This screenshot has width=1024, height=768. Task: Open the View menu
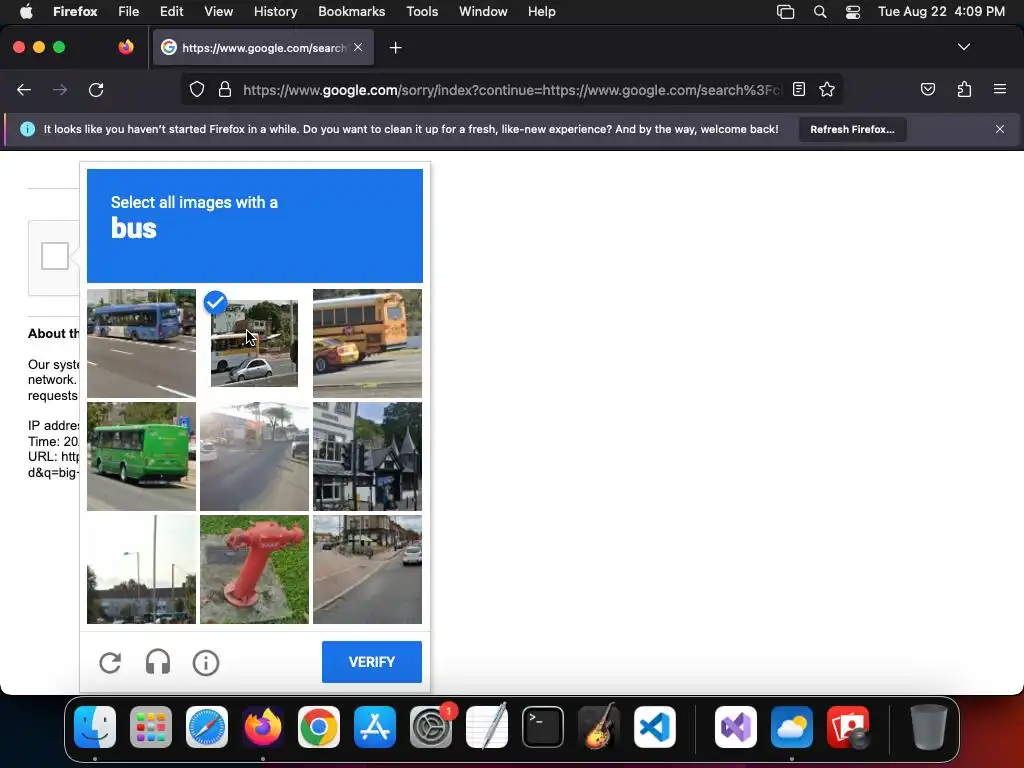pos(218,12)
